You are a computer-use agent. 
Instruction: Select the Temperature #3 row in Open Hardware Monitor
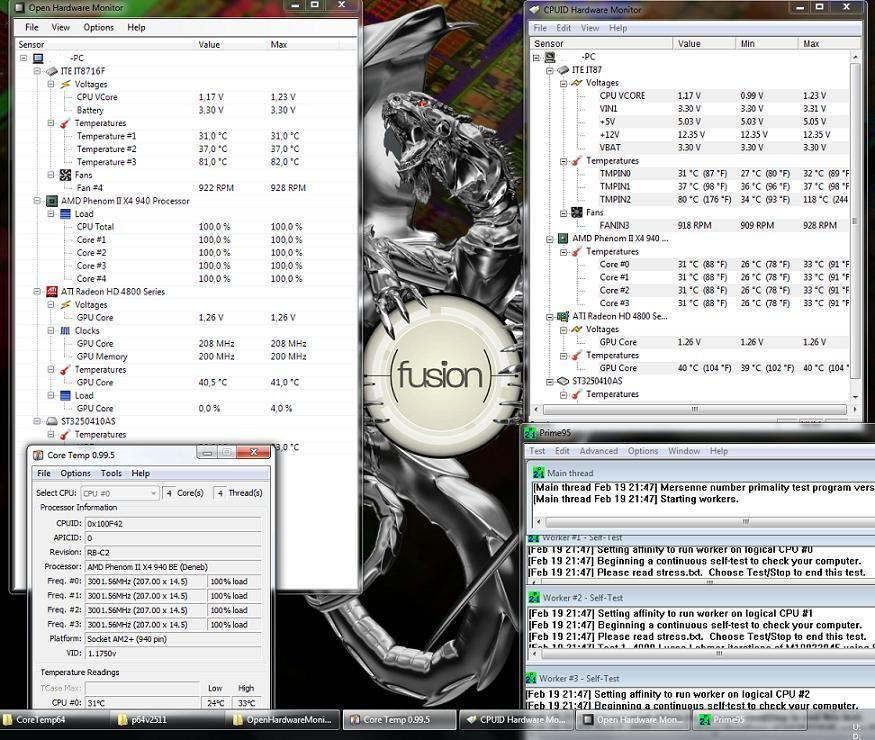pos(187,162)
